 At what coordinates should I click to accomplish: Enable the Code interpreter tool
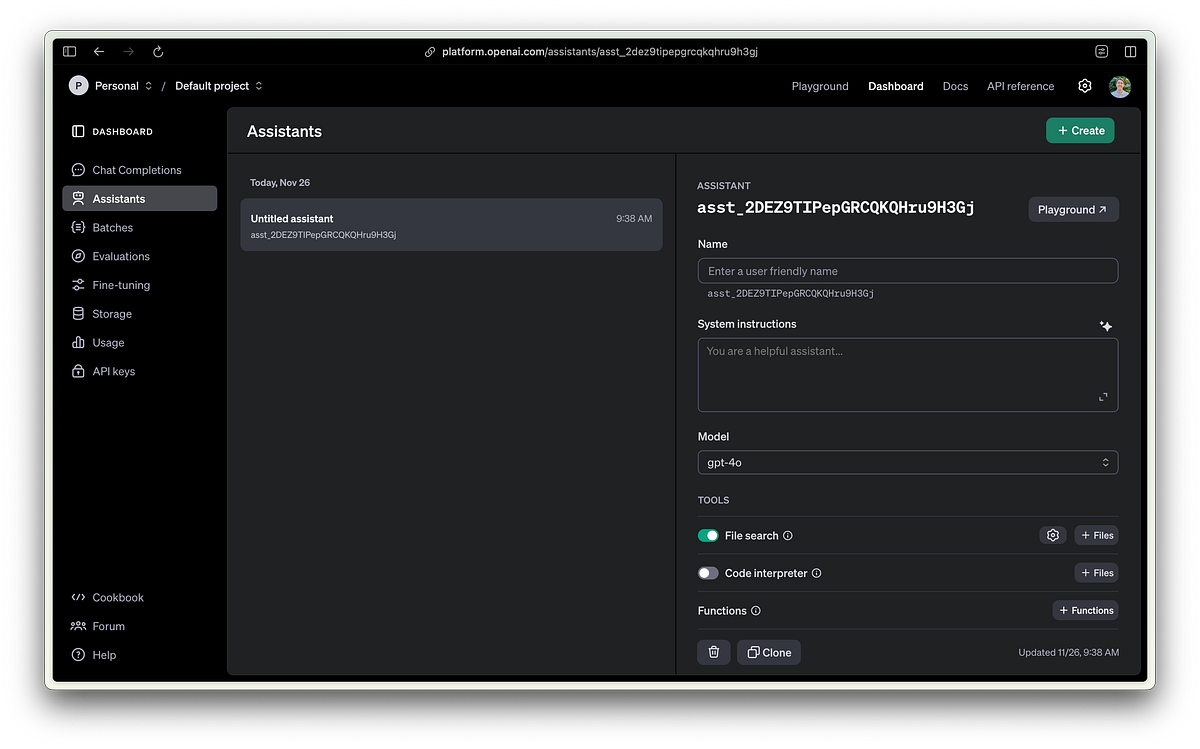coord(708,572)
